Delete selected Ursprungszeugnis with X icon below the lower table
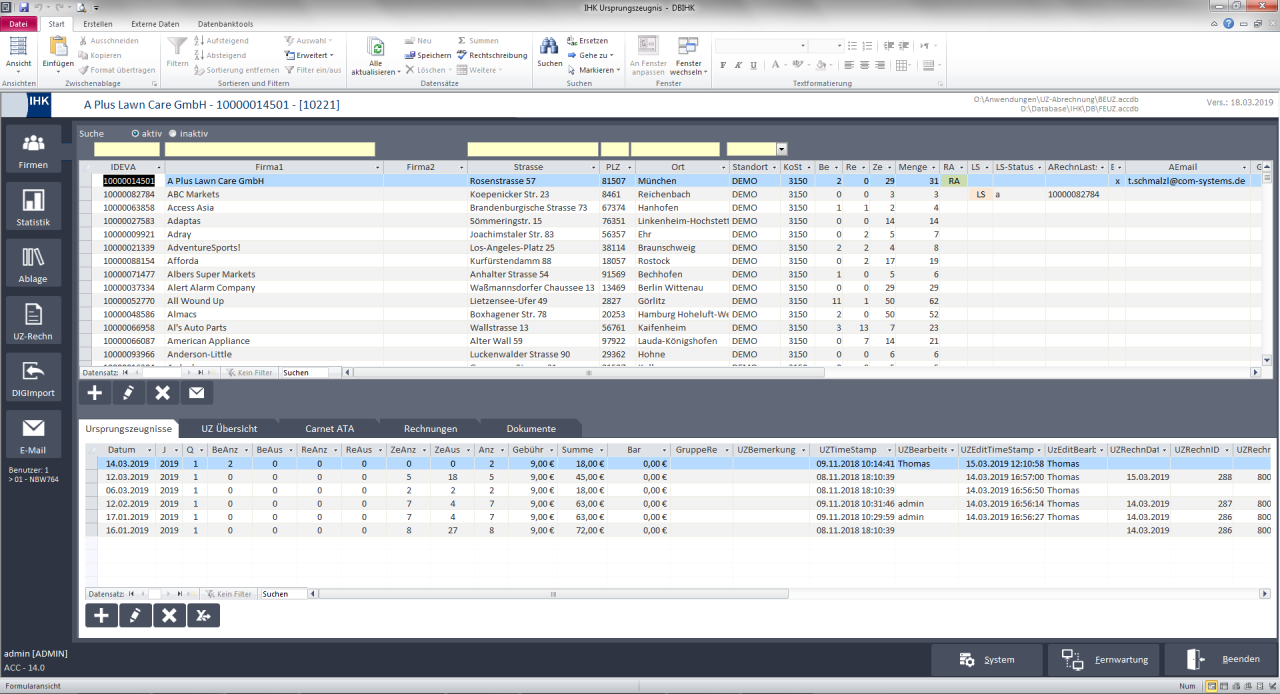The image size is (1280, 694). [x=169, y=615]
